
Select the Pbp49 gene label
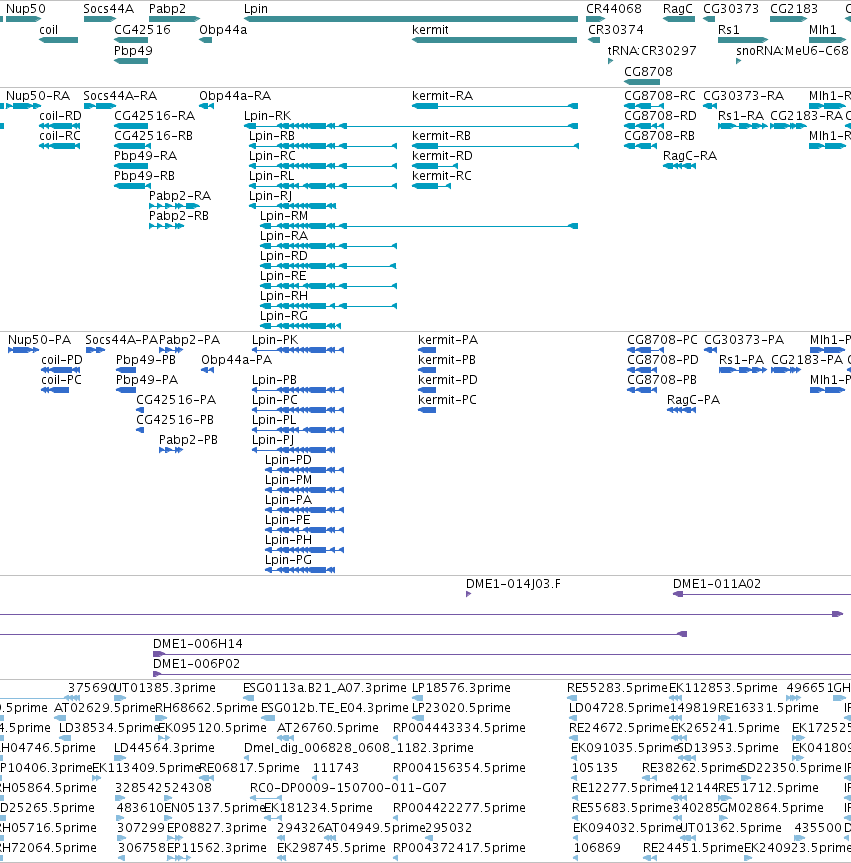(x=133, y=51)
